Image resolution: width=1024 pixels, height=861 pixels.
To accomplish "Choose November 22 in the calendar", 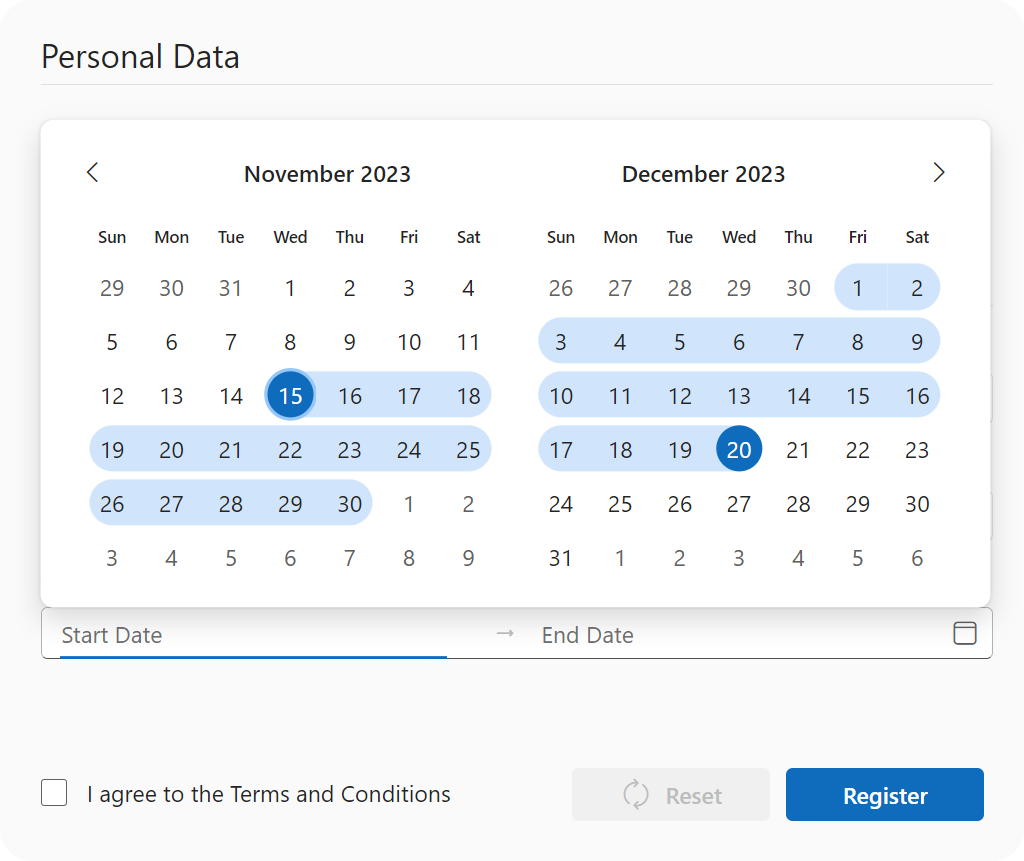I will [290, 449].
